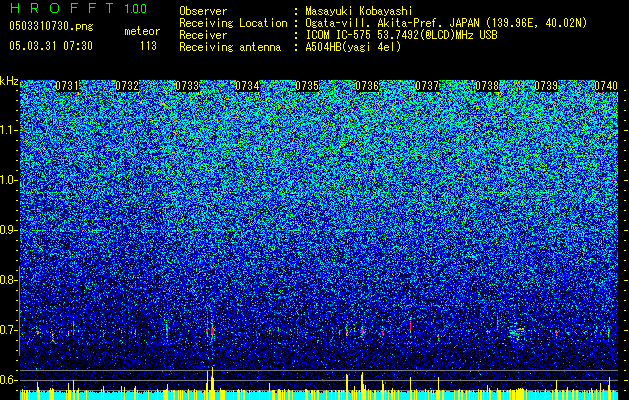
Task: Click the 0736 time marker
Action: tap(367, 86)
